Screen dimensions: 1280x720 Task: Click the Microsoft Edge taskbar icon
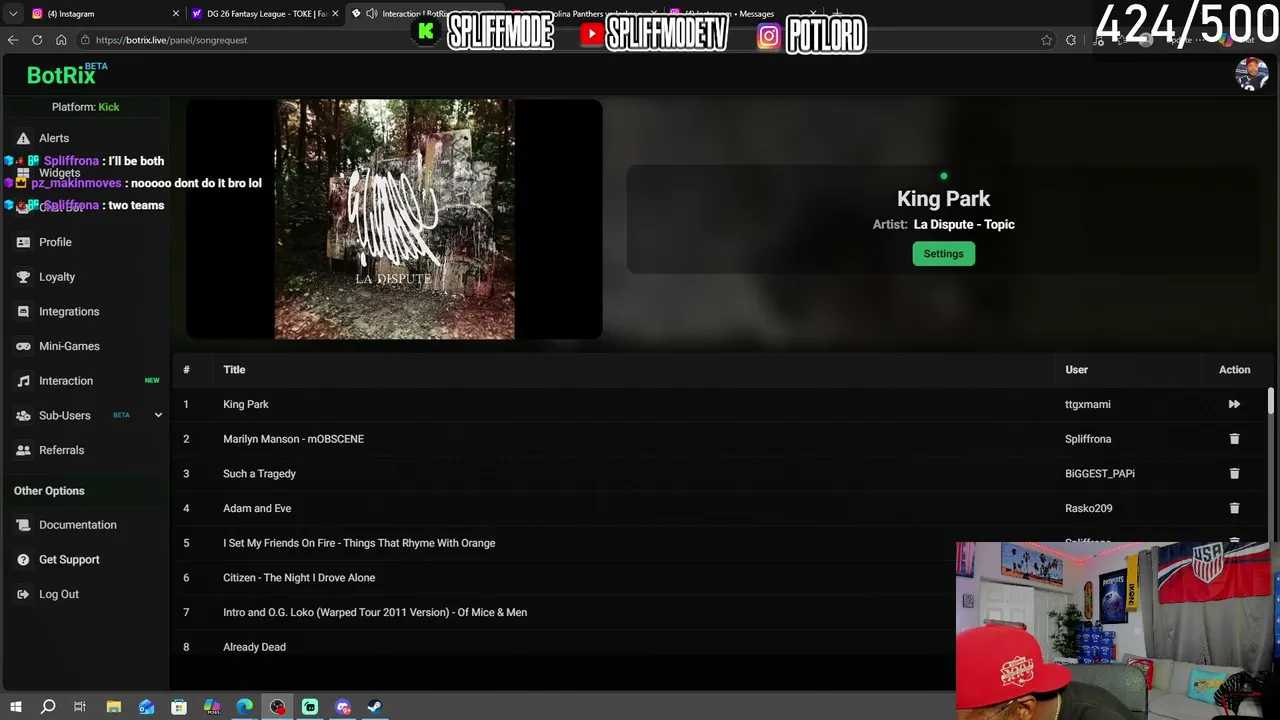coord(245,707)
